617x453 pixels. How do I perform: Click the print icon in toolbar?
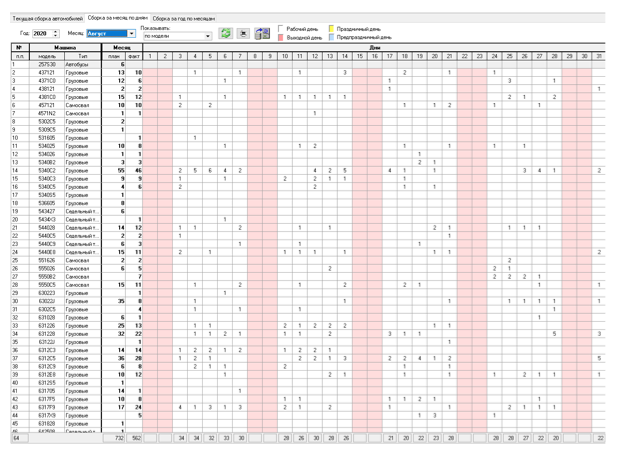pos(243,33)
